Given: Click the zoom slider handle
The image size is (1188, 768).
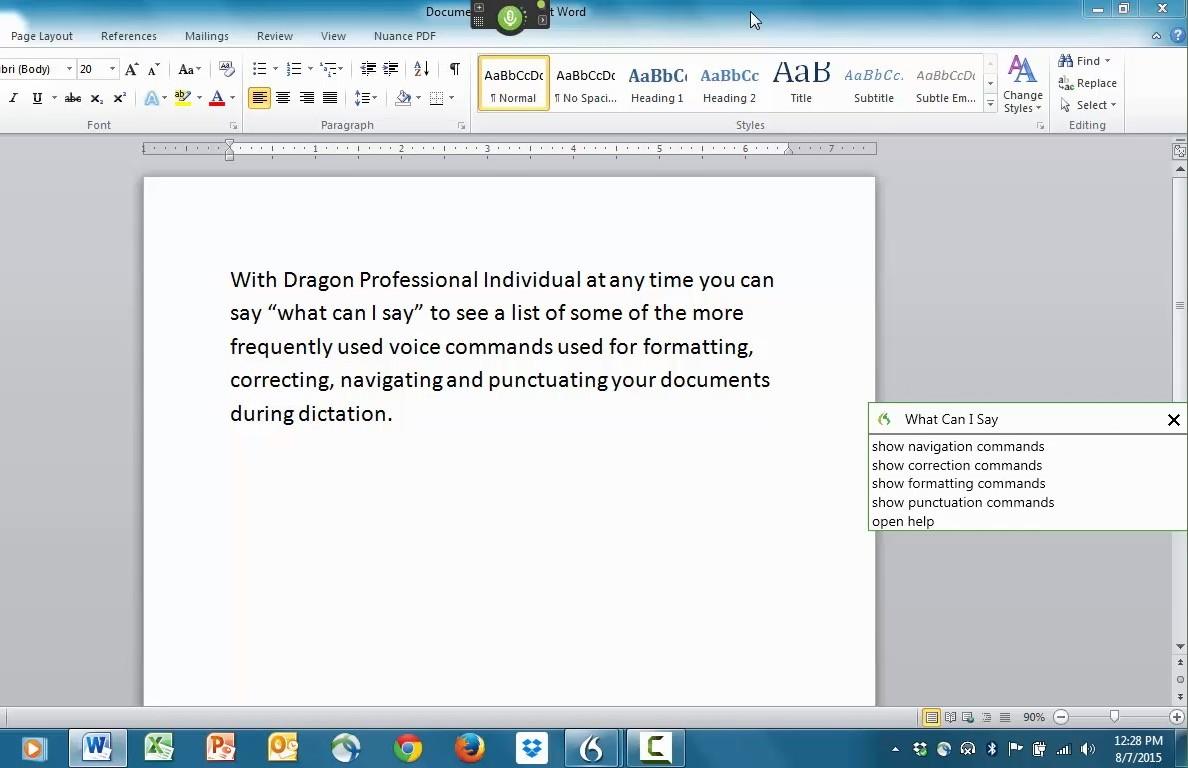Looking at the screenshot, I should coord(1114,717).
